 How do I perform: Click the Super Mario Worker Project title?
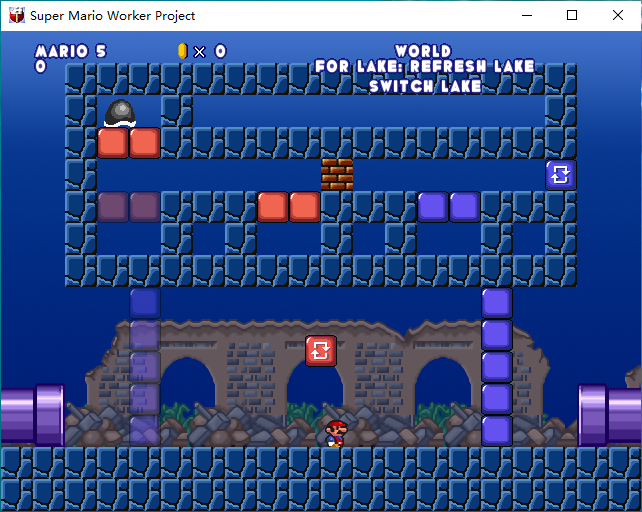pyautogui.click(x=113, y=16)
